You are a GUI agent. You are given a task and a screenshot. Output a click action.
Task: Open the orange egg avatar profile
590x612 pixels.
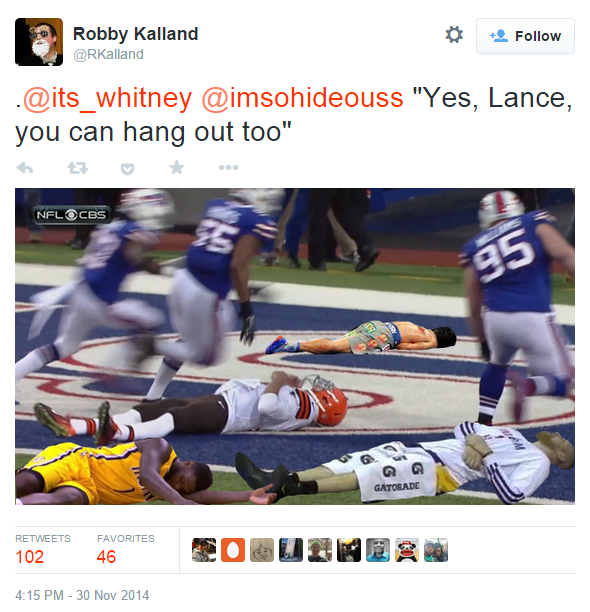coord(233,550)
